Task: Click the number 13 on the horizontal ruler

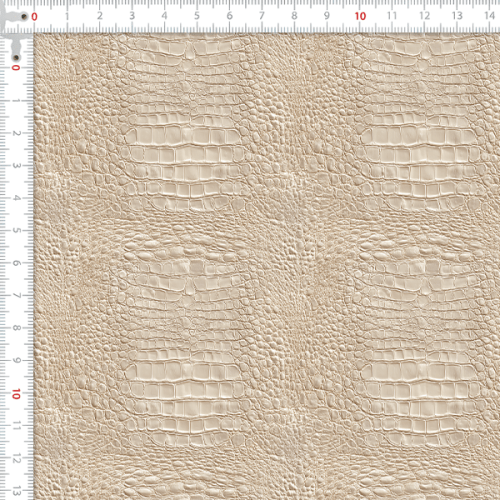Action: (457, 16)
